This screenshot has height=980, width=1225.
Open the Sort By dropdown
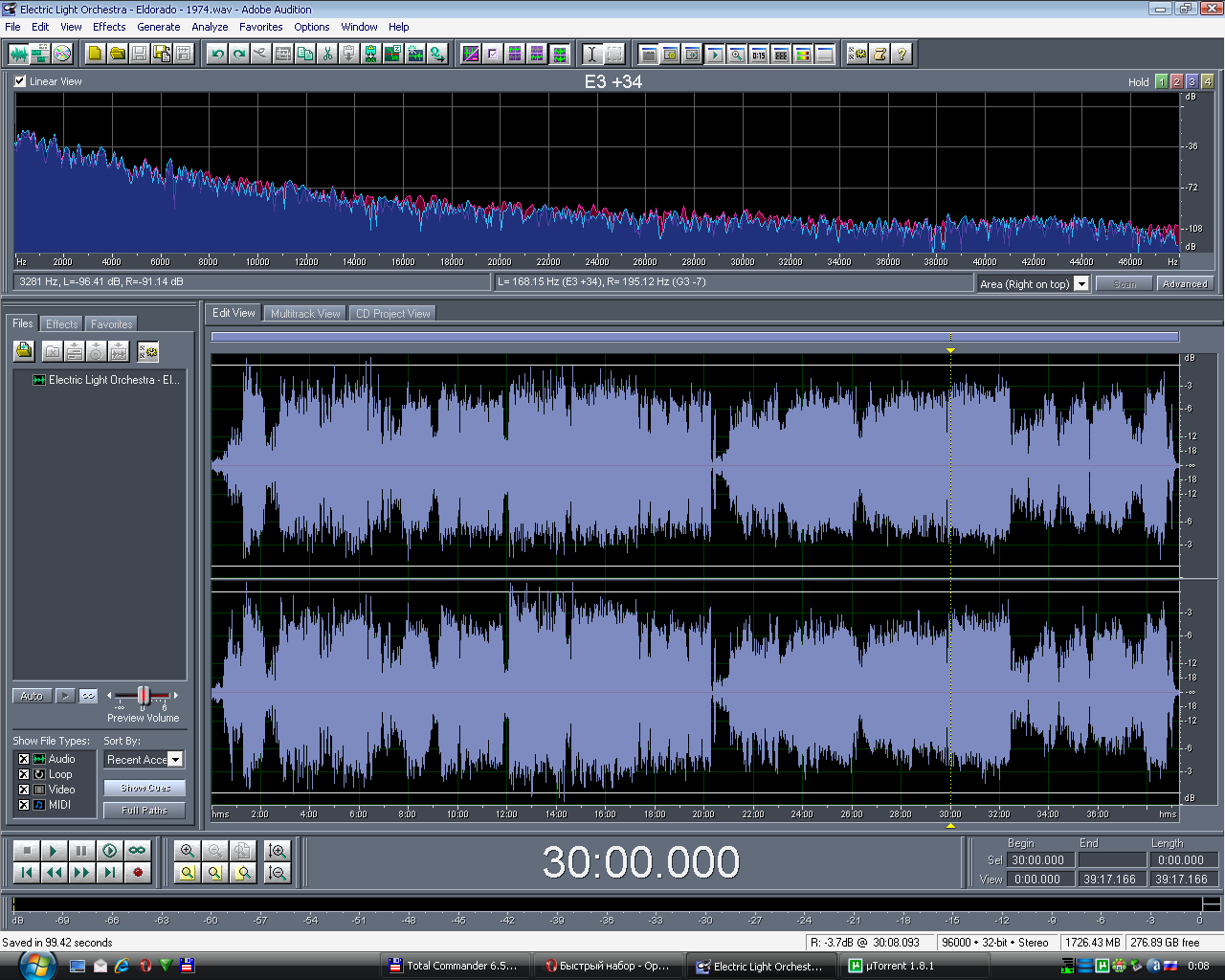[175, 760]
